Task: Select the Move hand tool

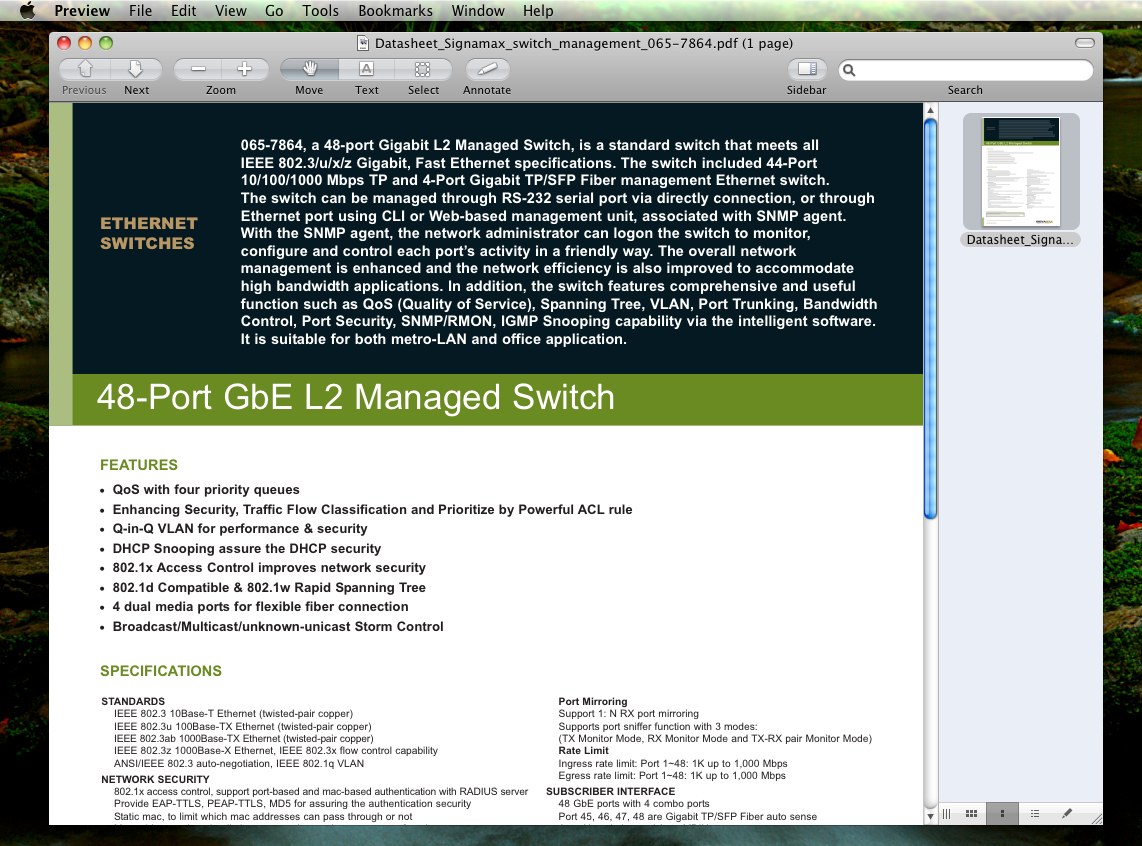Action: pos(309,69)
